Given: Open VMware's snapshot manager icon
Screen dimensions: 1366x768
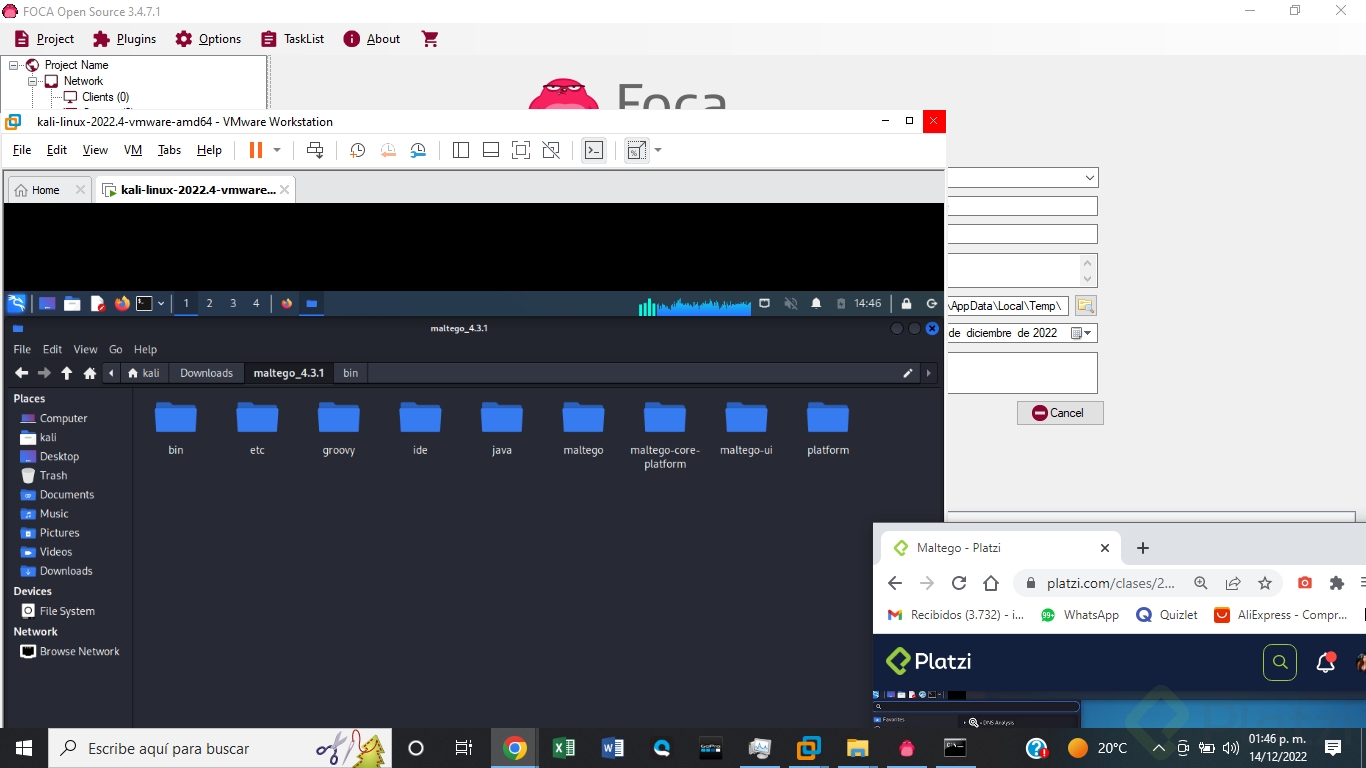Looking at the screenshot, I should coord(418,150).
